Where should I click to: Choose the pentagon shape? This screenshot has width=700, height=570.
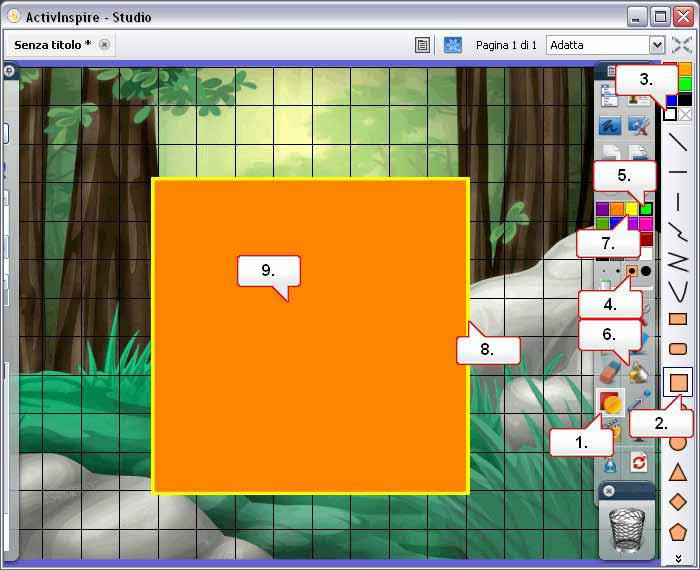(678, 532)
